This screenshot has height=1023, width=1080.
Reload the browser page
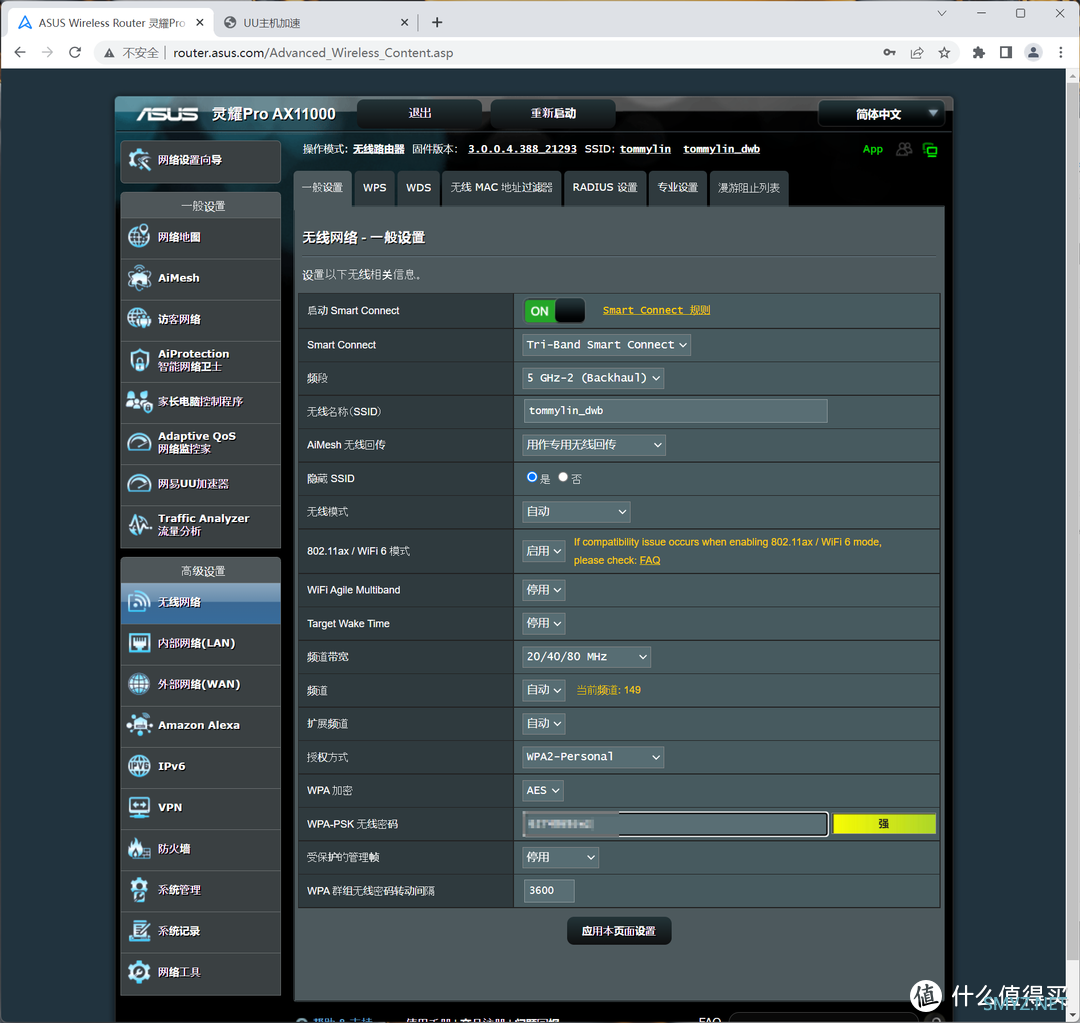point(75,52)
